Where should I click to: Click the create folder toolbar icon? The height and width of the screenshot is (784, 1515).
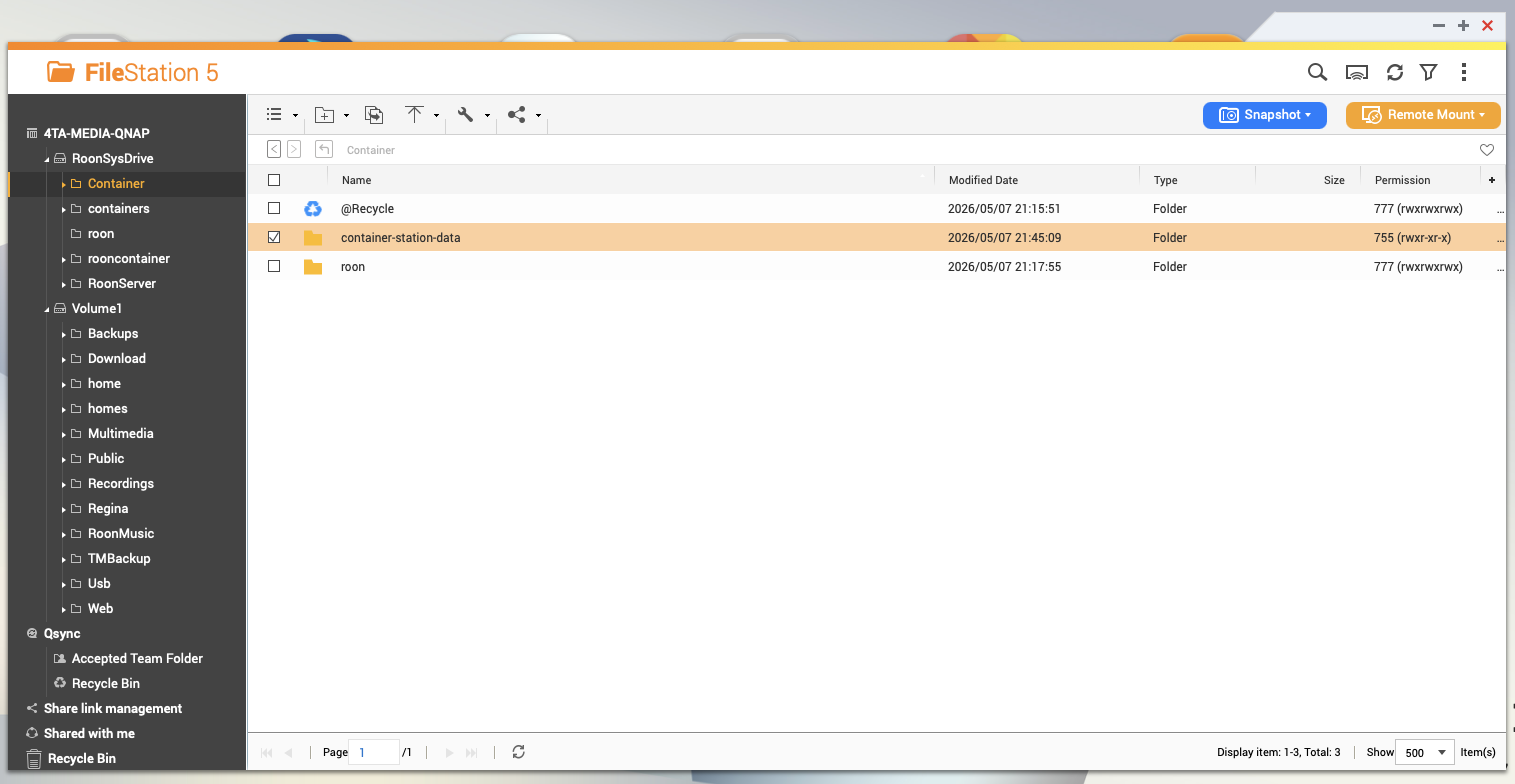point(324,115)
